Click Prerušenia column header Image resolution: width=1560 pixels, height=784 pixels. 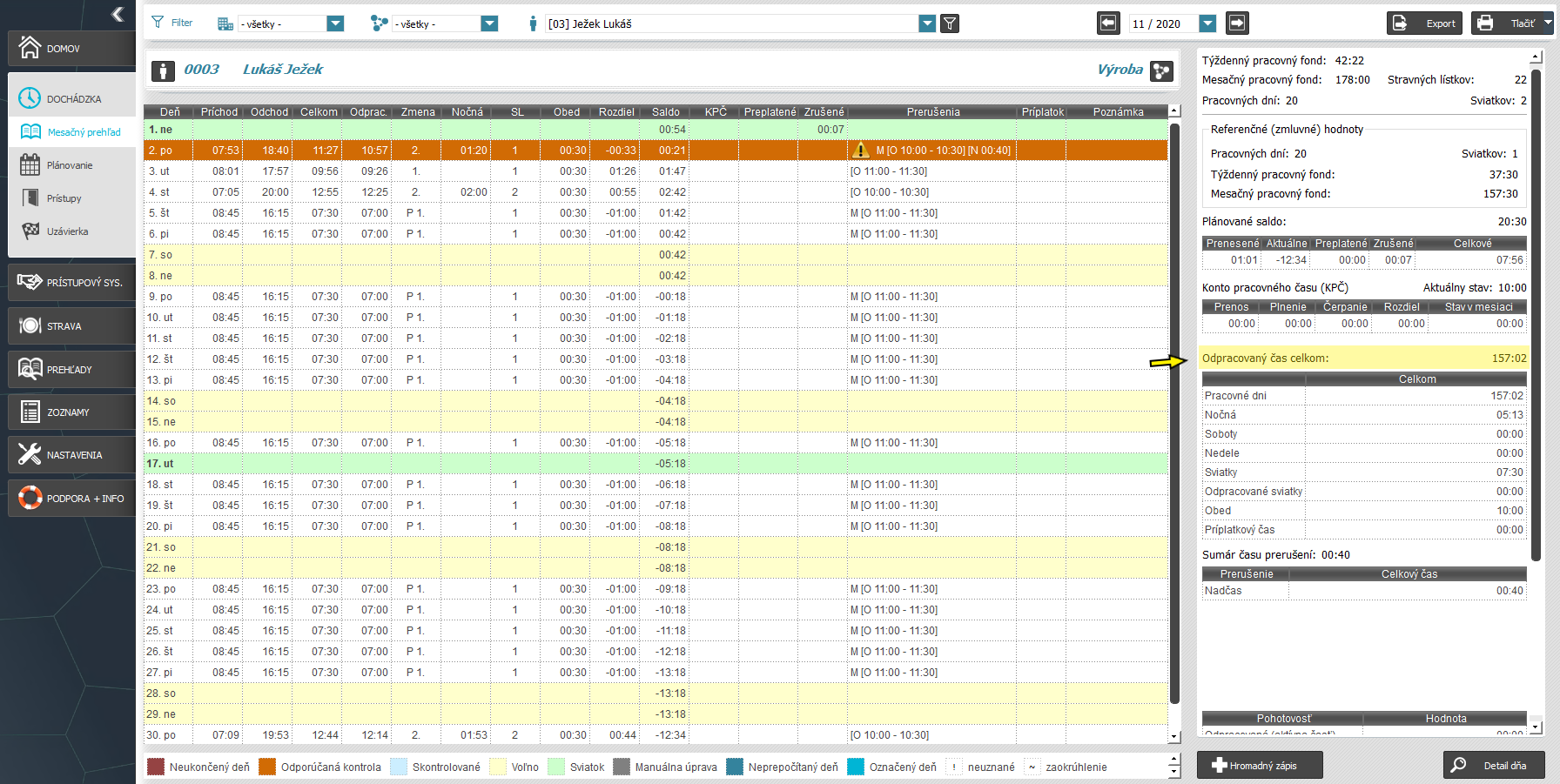(932, 111)
